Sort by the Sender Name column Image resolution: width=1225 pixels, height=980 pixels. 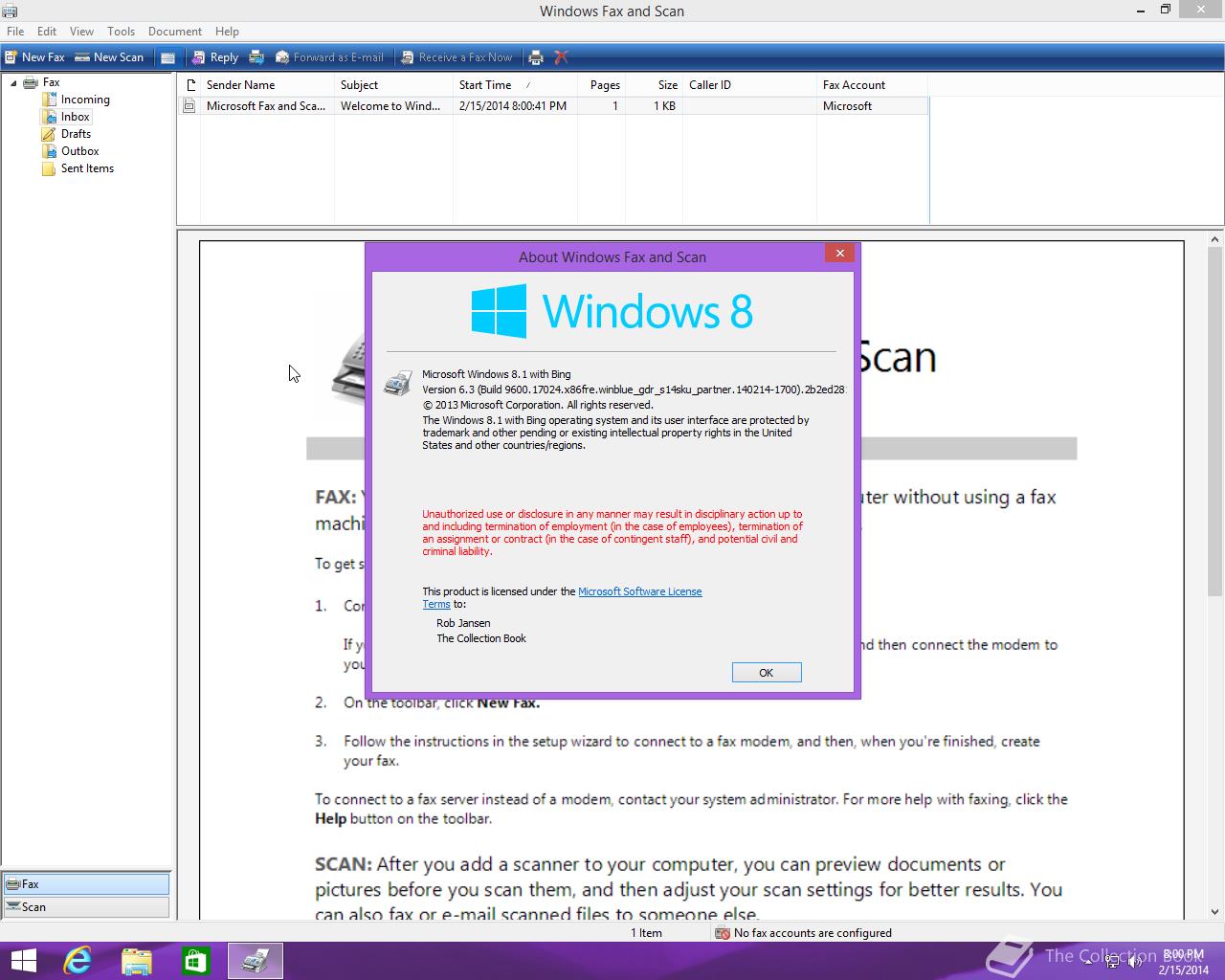267,85
